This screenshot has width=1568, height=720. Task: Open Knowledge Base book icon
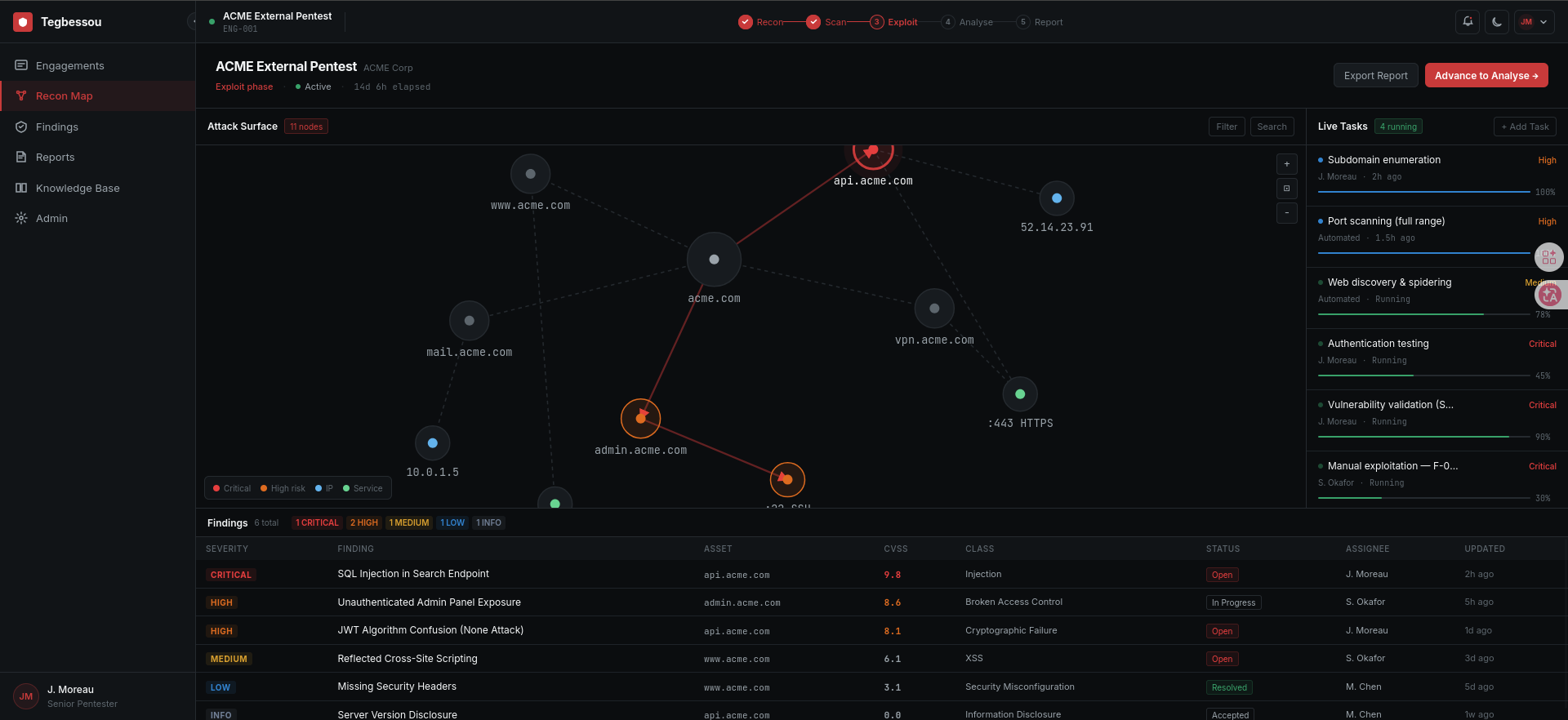pos(21,188)
